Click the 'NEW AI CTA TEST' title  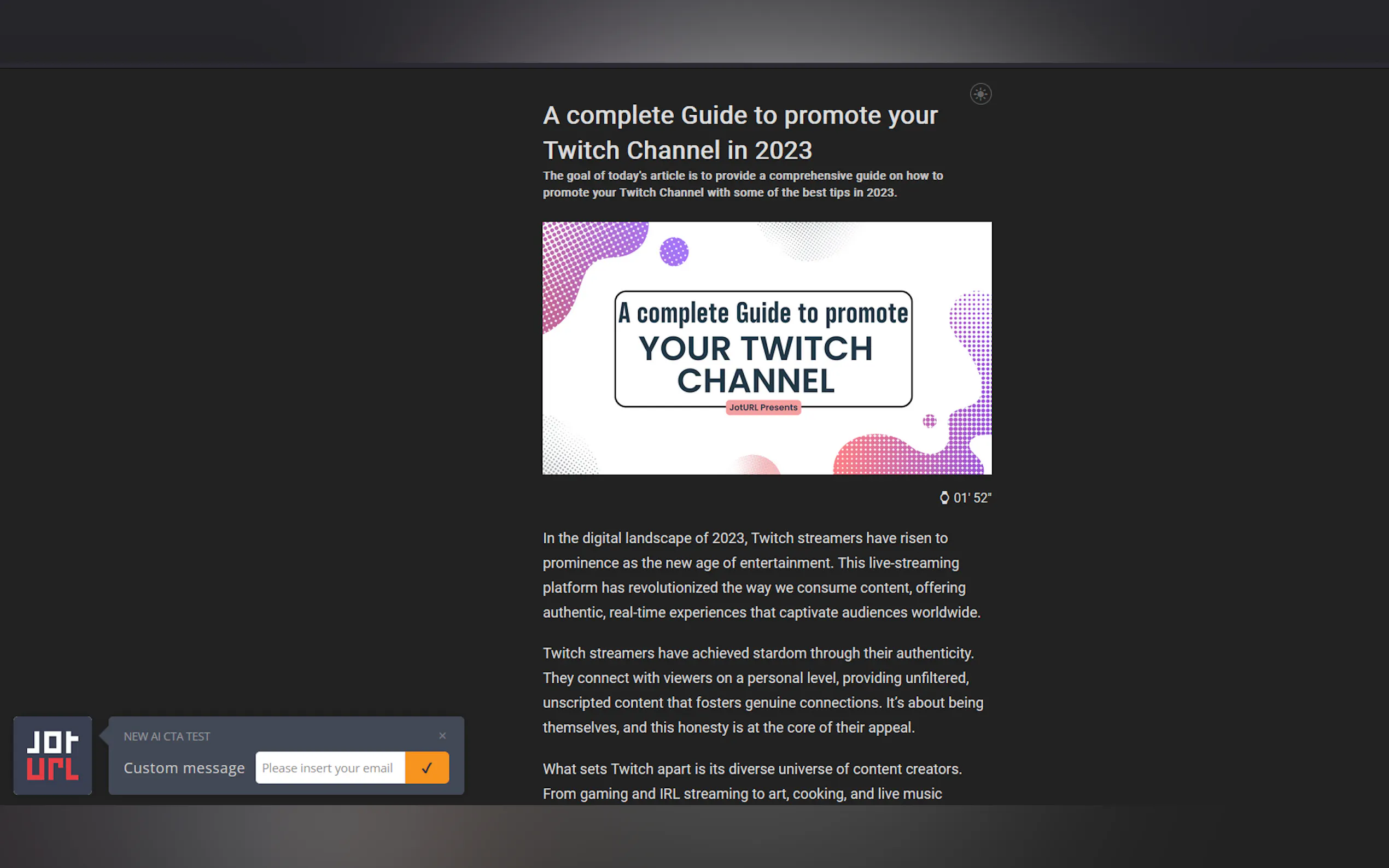tap(167, 736)
